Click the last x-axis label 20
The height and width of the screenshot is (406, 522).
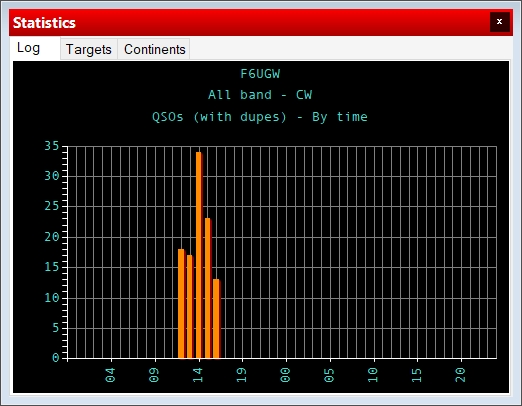point(461,375)
